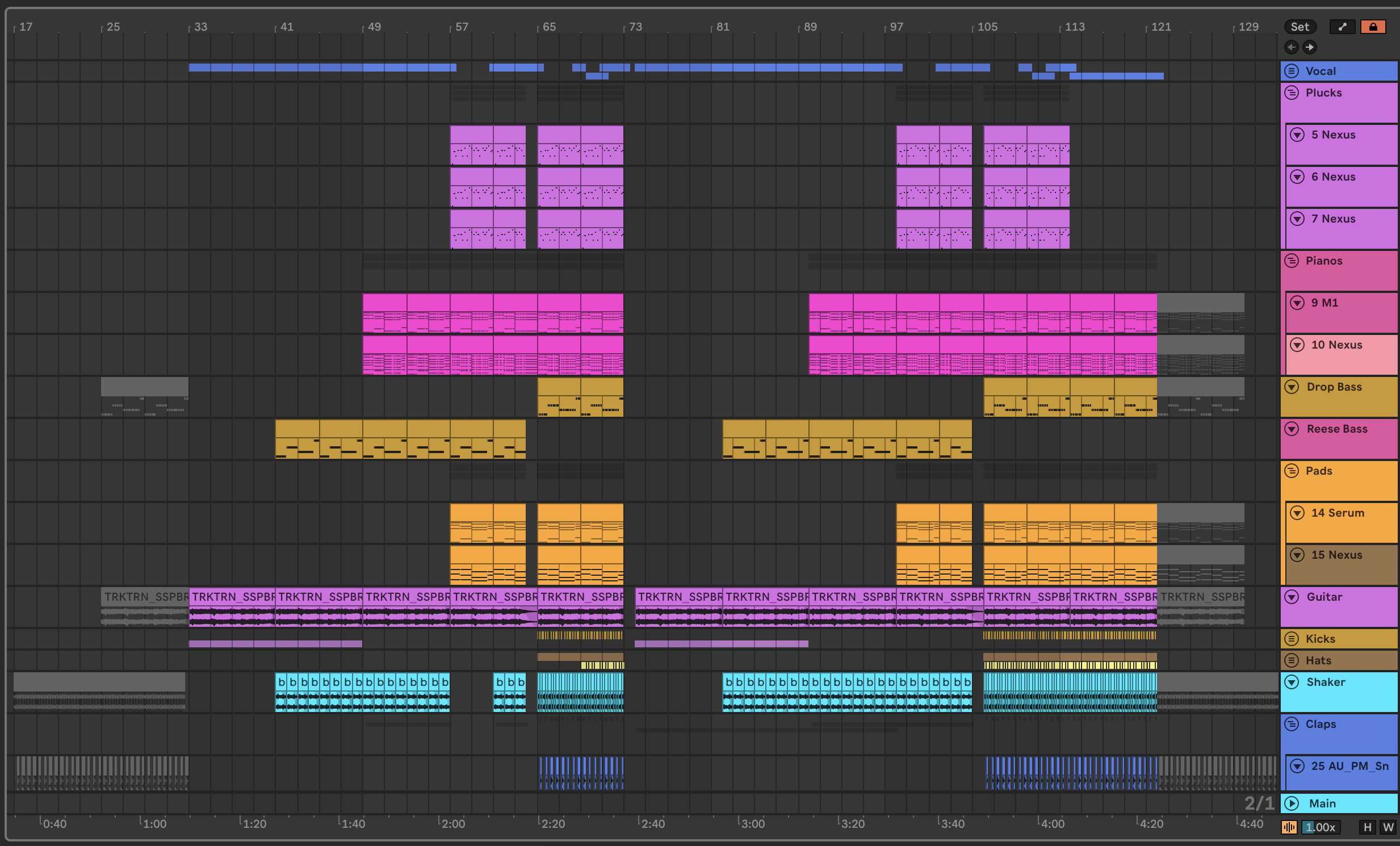This screenshot has width=1400, height=846.
Task: Toggle the automation lock icon
Action: 1373,27
